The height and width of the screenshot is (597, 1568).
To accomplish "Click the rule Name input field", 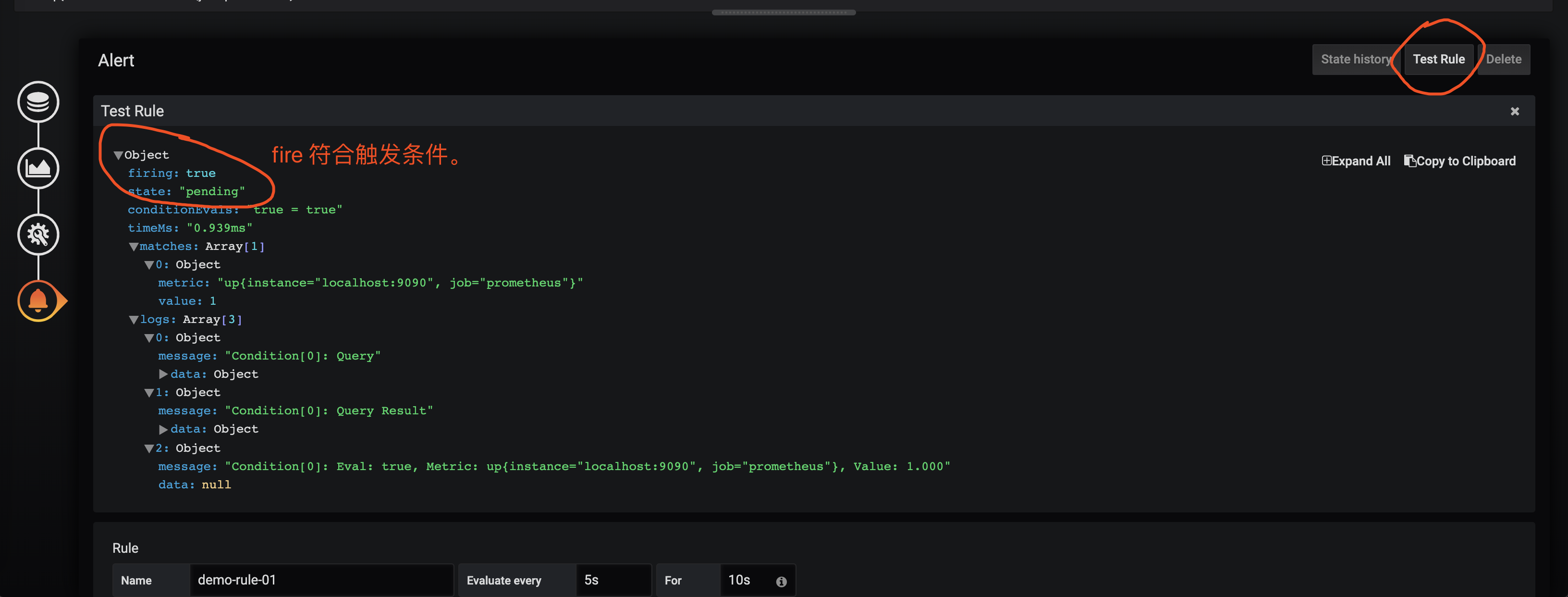I will (321, 580).
